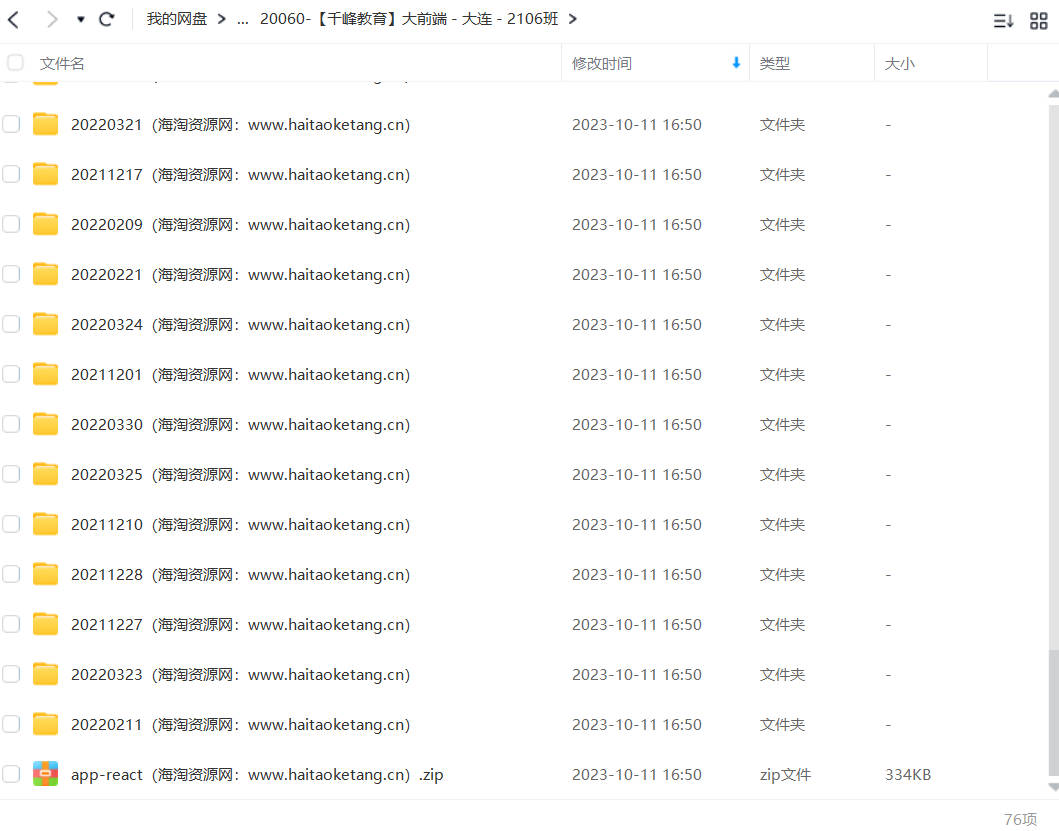Expand the chevron after 我的网盘

click(222, 19)
